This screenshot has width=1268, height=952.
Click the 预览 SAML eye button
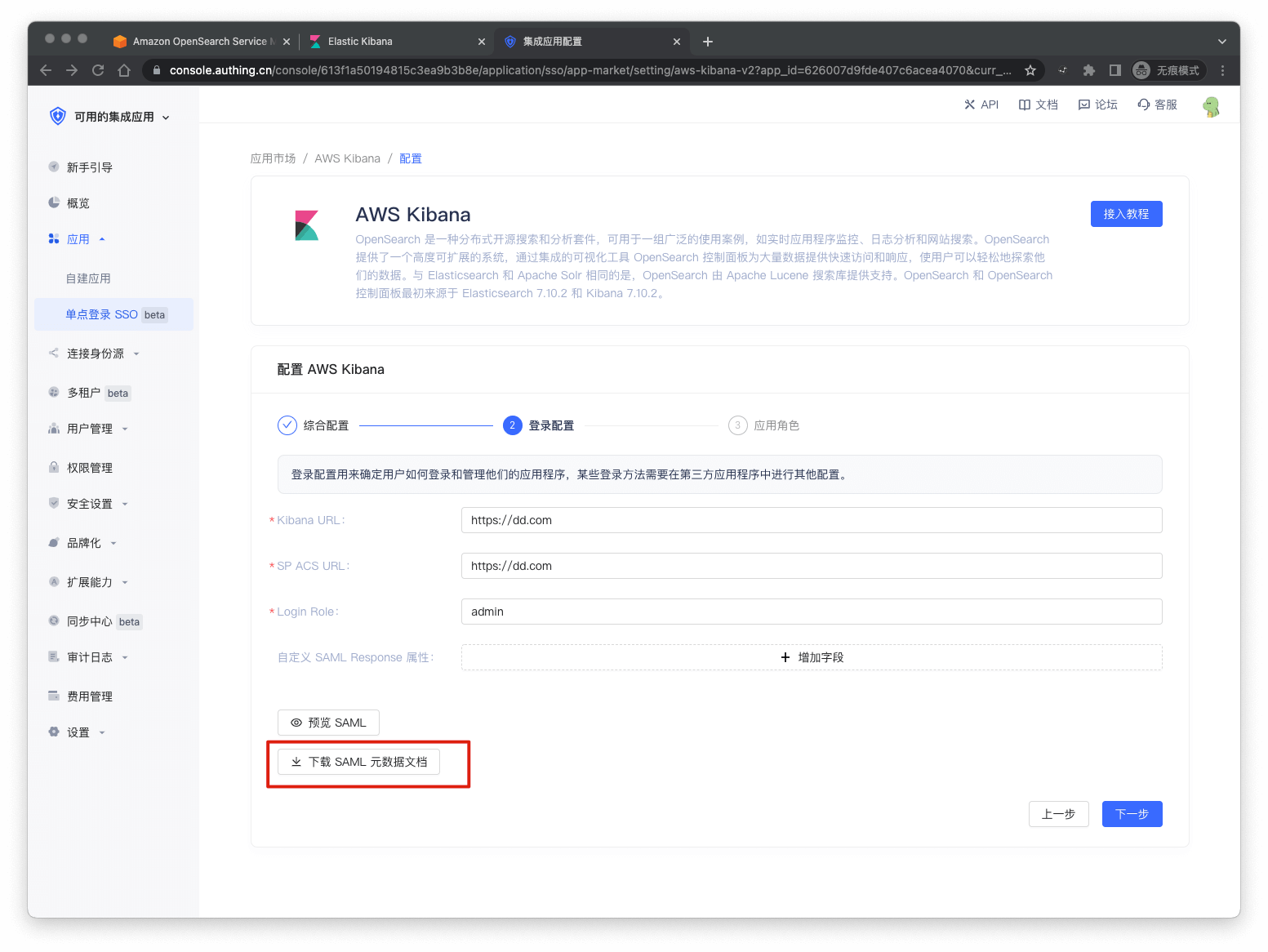[x=328, y=723]
